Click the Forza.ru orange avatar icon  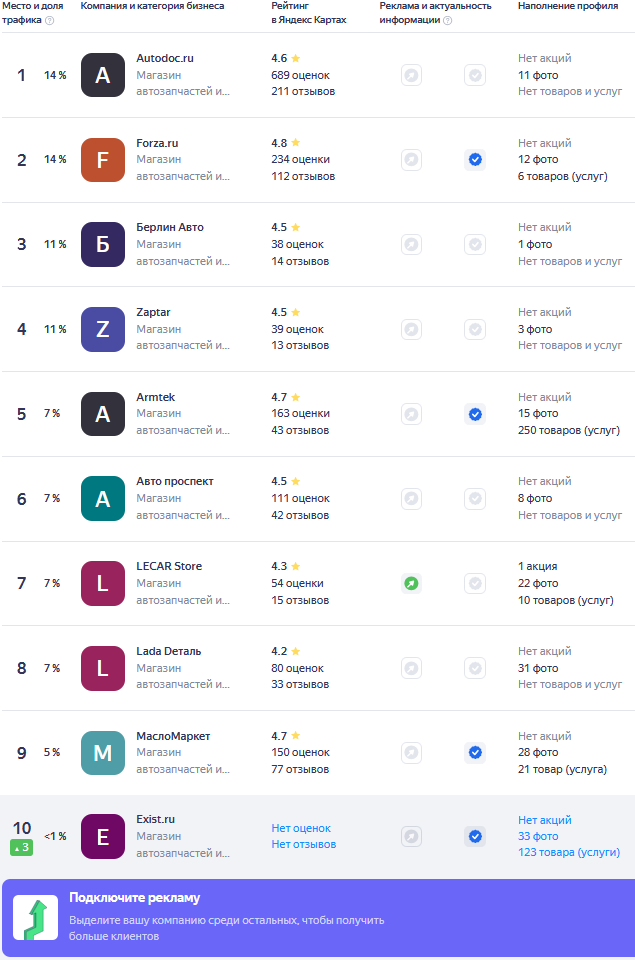tap(102, 160)
